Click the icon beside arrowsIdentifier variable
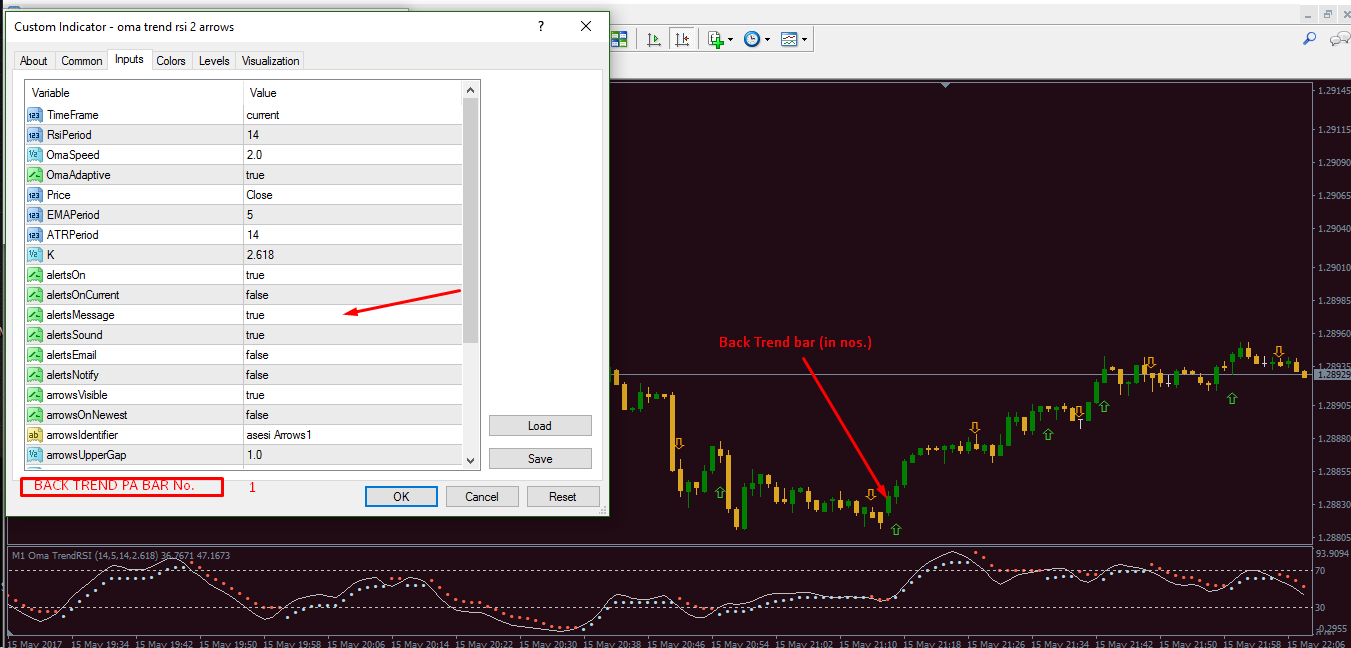The width and height of the screenshot is (1351, 648). tap(34, 435)
